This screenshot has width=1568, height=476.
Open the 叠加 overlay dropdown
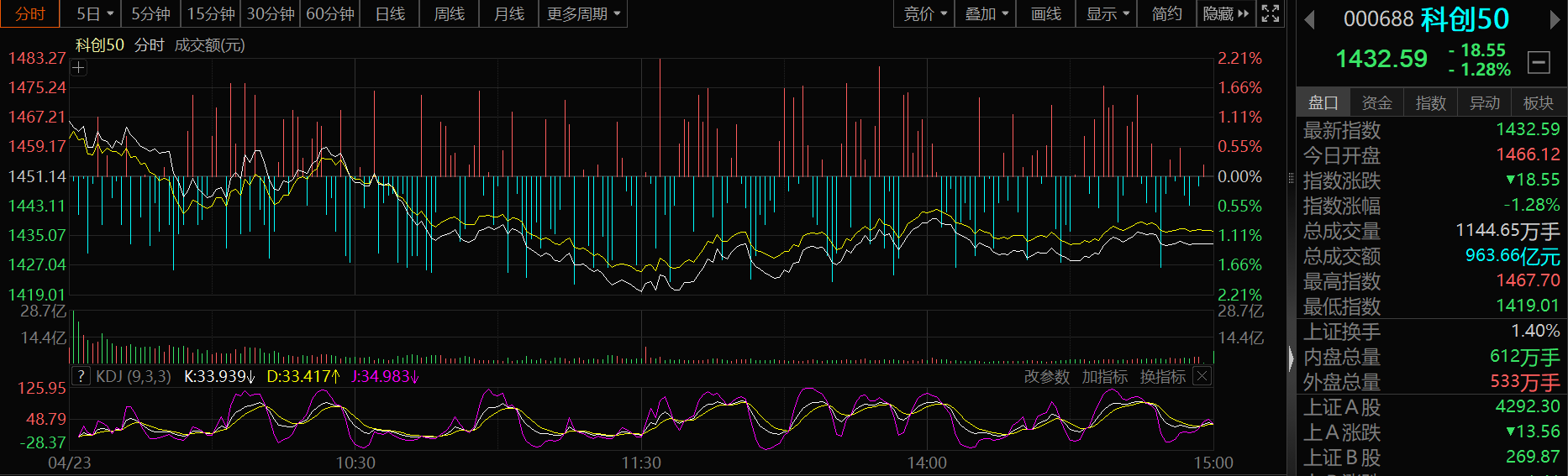pos(986,13)
